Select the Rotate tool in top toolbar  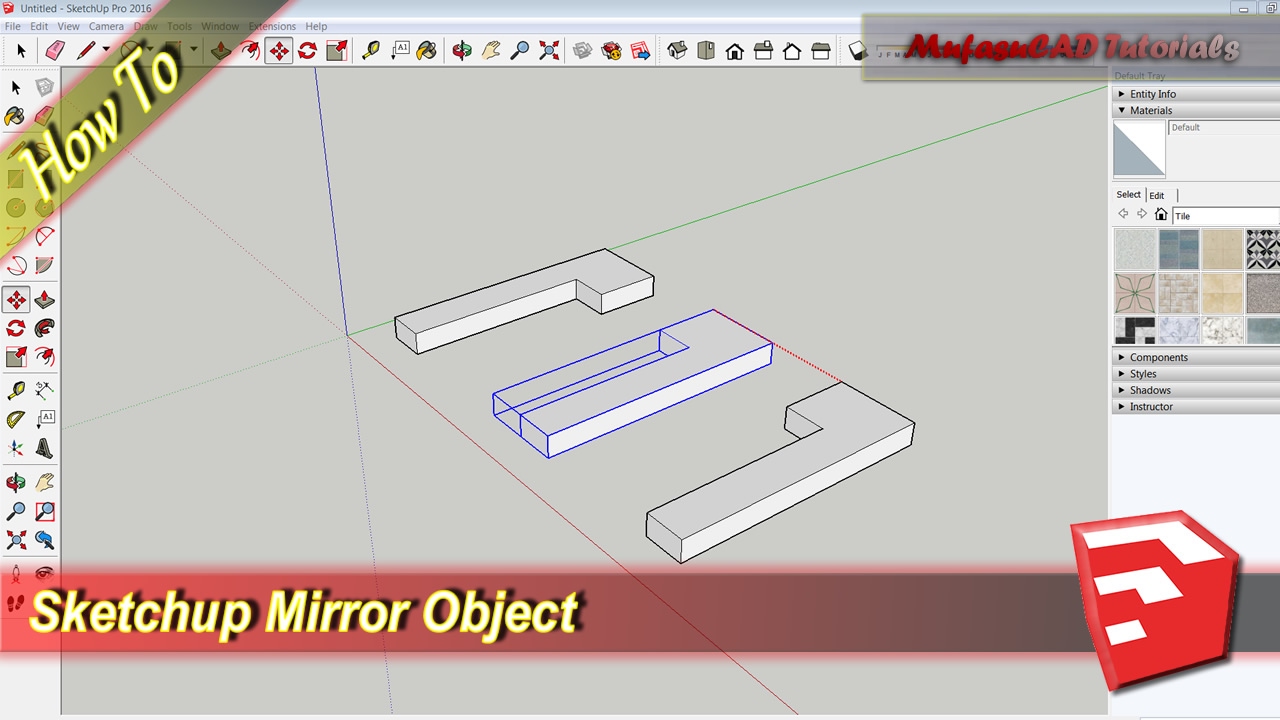307,50
